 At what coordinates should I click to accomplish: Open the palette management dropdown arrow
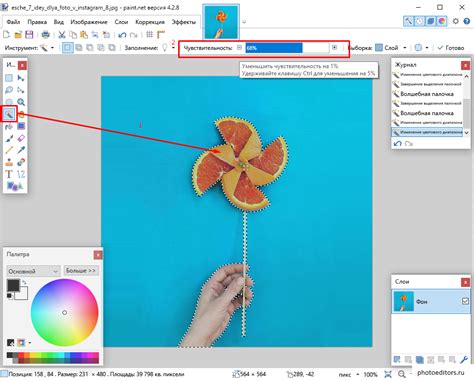click(x=30, y=343)
